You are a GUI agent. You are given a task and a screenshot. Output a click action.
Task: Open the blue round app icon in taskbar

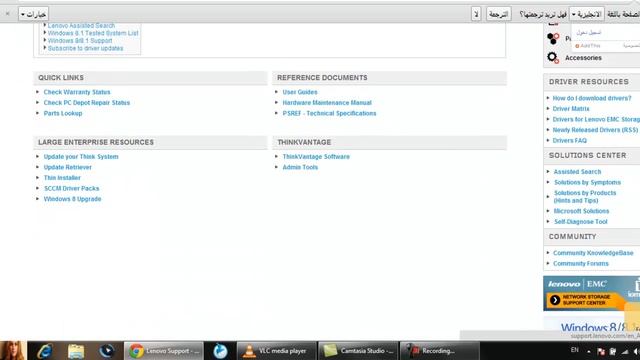coord(220,351)
